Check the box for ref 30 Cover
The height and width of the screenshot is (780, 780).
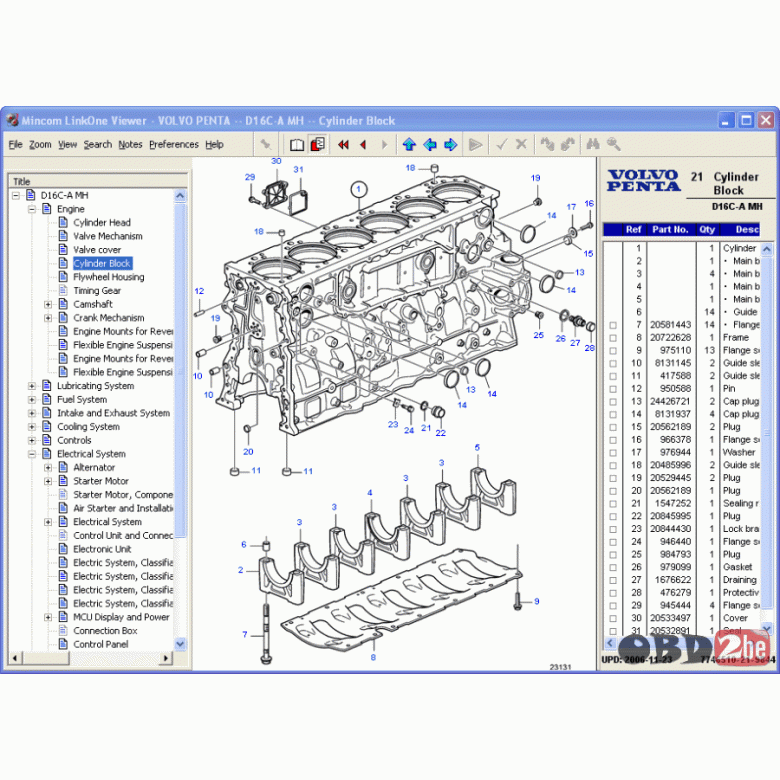[x=613, y=618]
